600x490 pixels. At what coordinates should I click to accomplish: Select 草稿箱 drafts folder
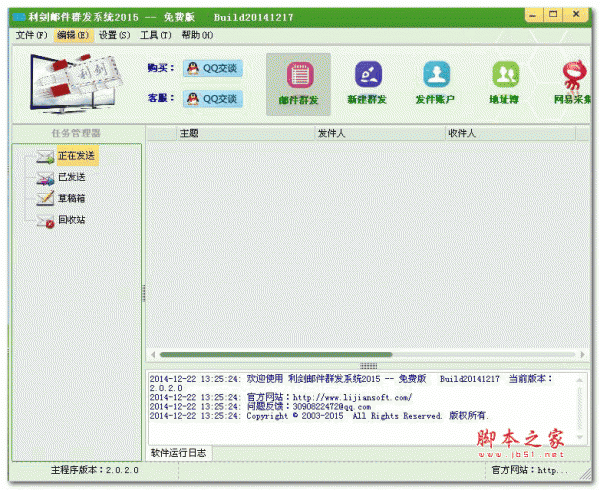72,199
